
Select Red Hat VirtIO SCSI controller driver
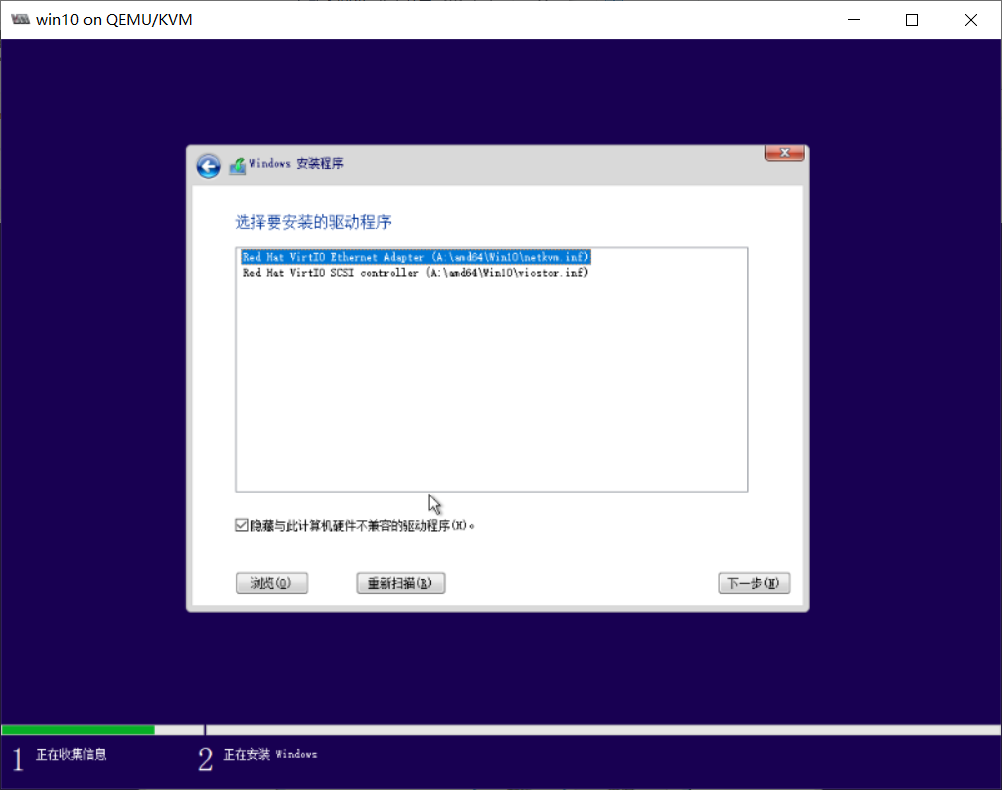pyautogui.click(x=415, y=273)
